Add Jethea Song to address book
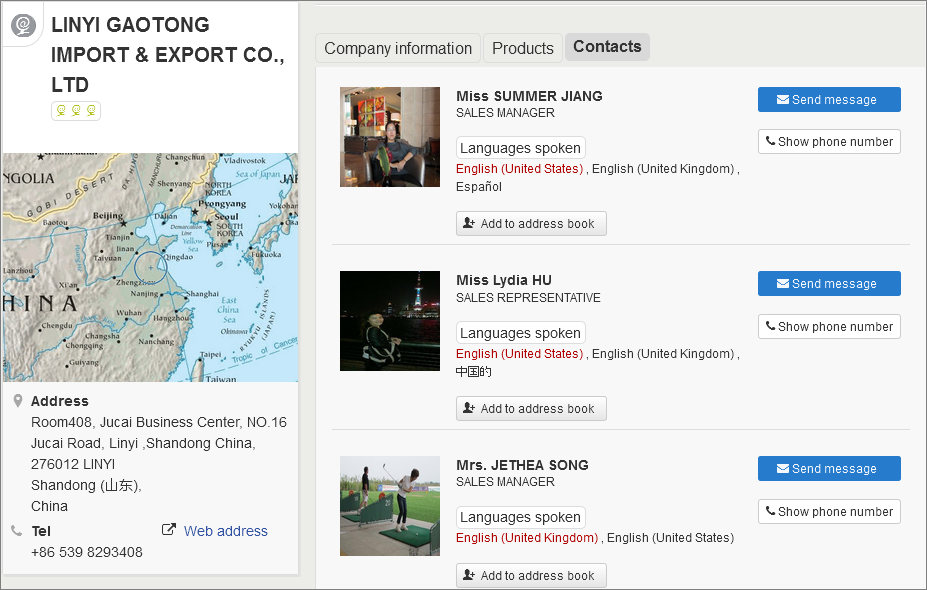 [x=531, y=575]
